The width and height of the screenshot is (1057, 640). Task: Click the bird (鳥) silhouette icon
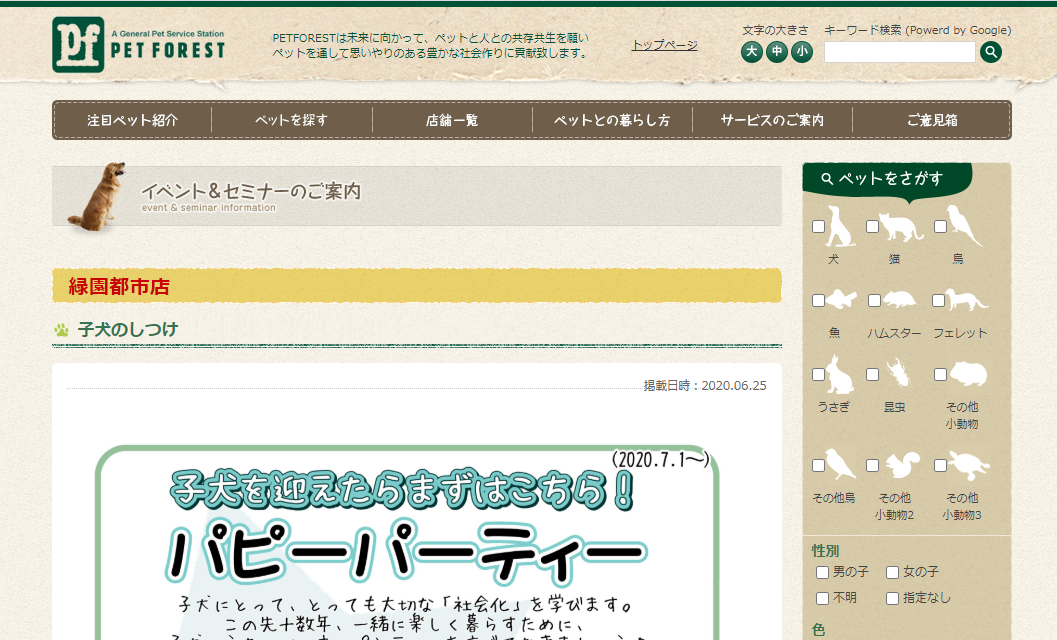pyautogui.click(x=965, y=226)
